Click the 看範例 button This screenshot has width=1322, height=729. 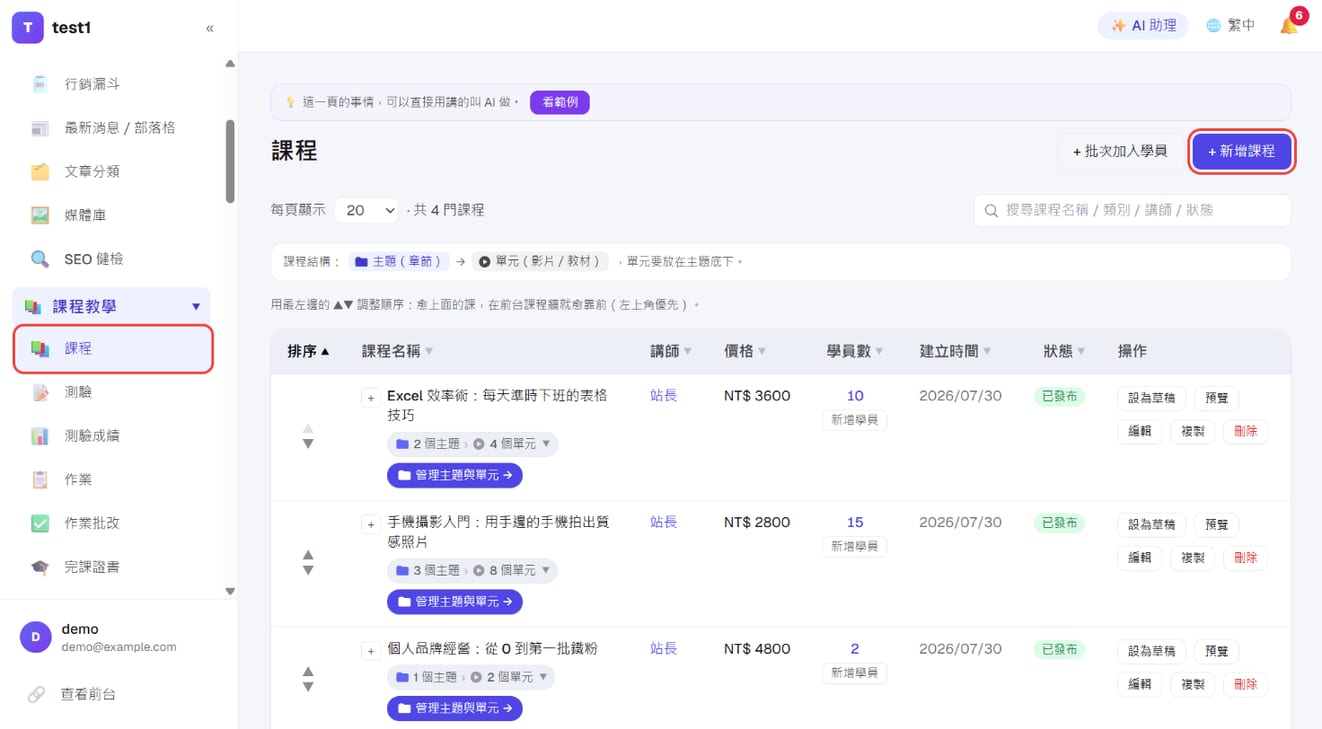[x=559, y=102]
